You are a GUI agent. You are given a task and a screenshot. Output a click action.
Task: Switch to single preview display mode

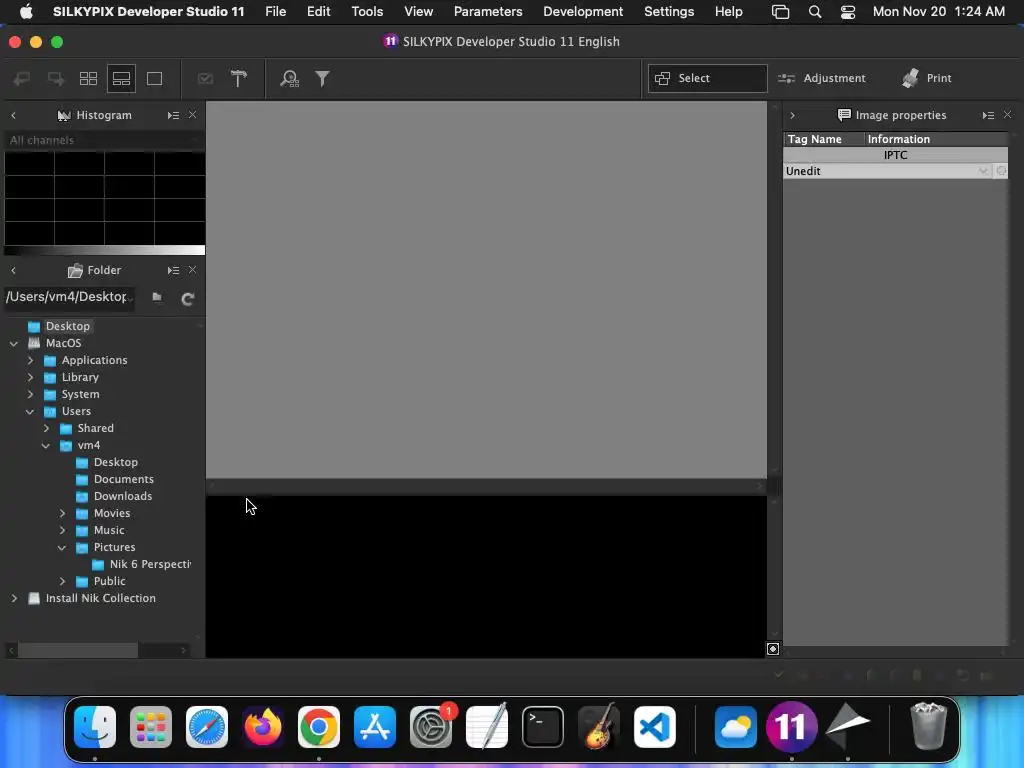pos(155,78)
